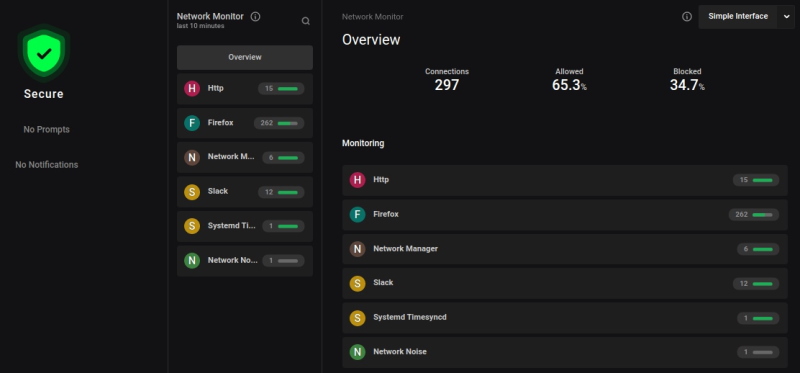Screen dimensions: 800x373
Task: Click the Http 15 connection badge in Monitoring
Action: tap(756, 180)
